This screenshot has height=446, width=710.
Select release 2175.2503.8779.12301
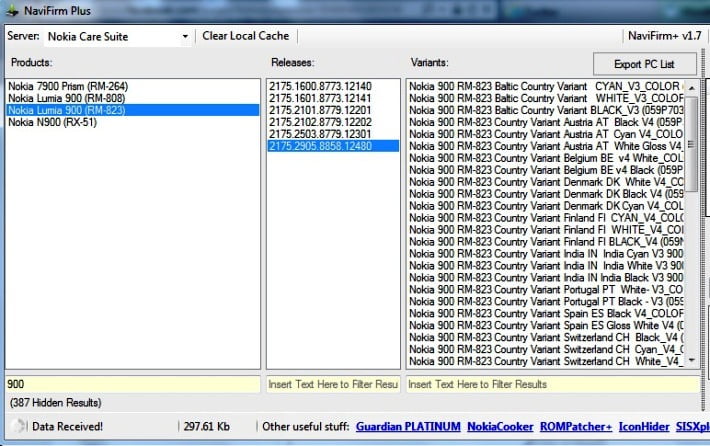(x=333, y=134)
